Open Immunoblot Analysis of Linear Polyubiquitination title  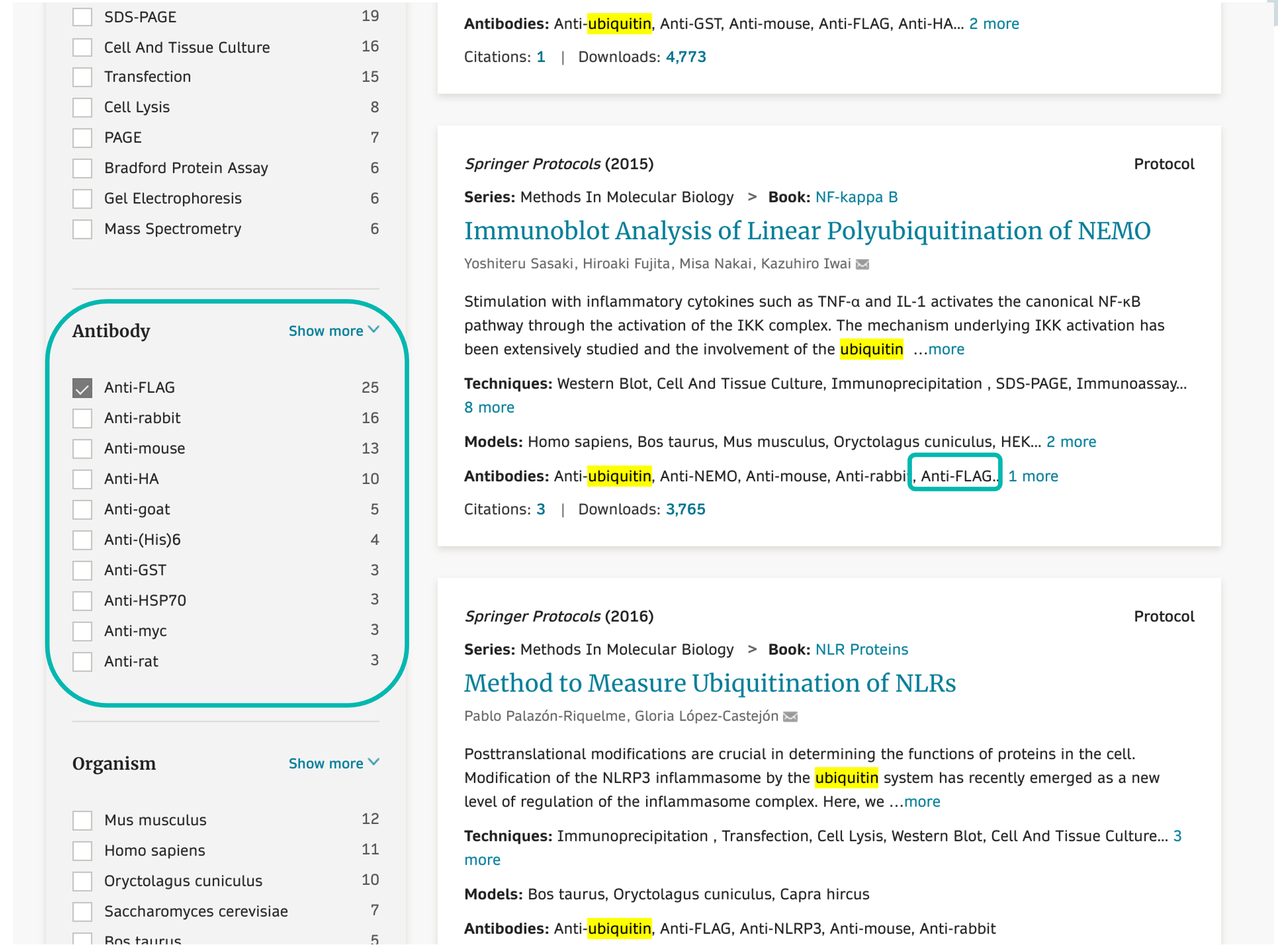coord(806,231)
